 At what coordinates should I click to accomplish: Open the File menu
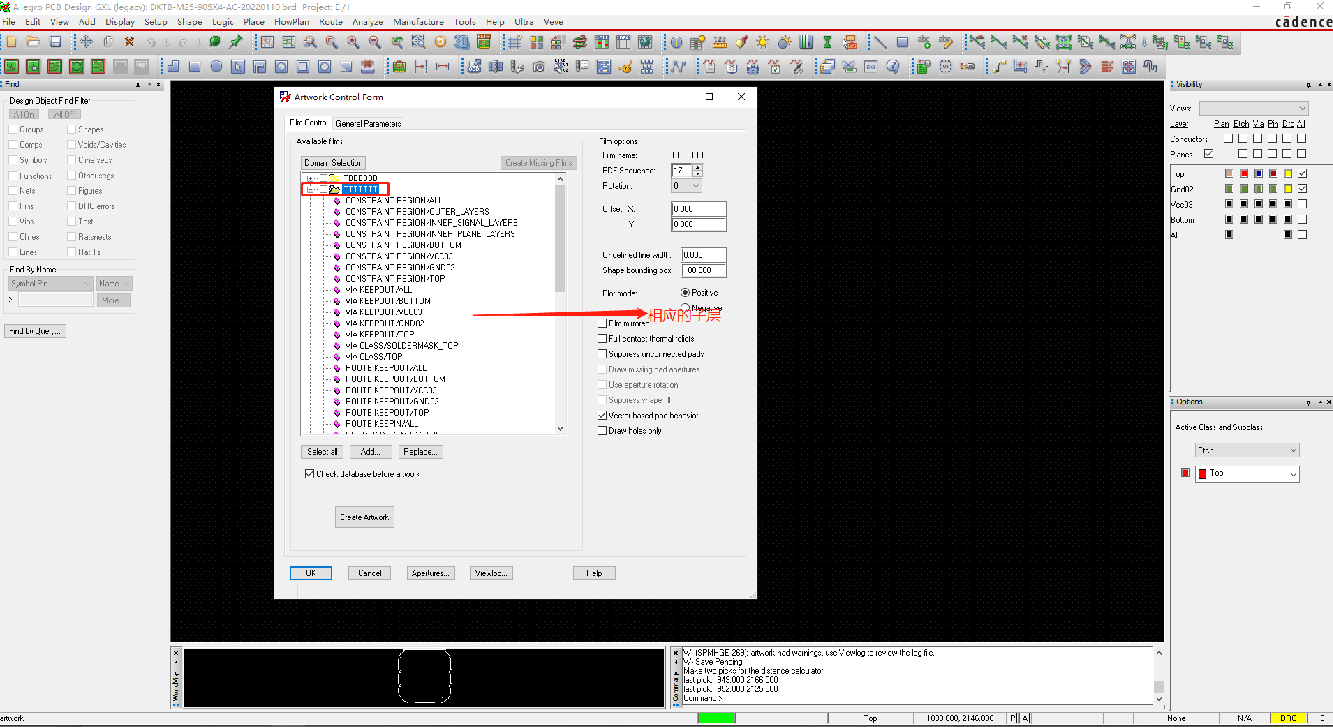point(9,21)
